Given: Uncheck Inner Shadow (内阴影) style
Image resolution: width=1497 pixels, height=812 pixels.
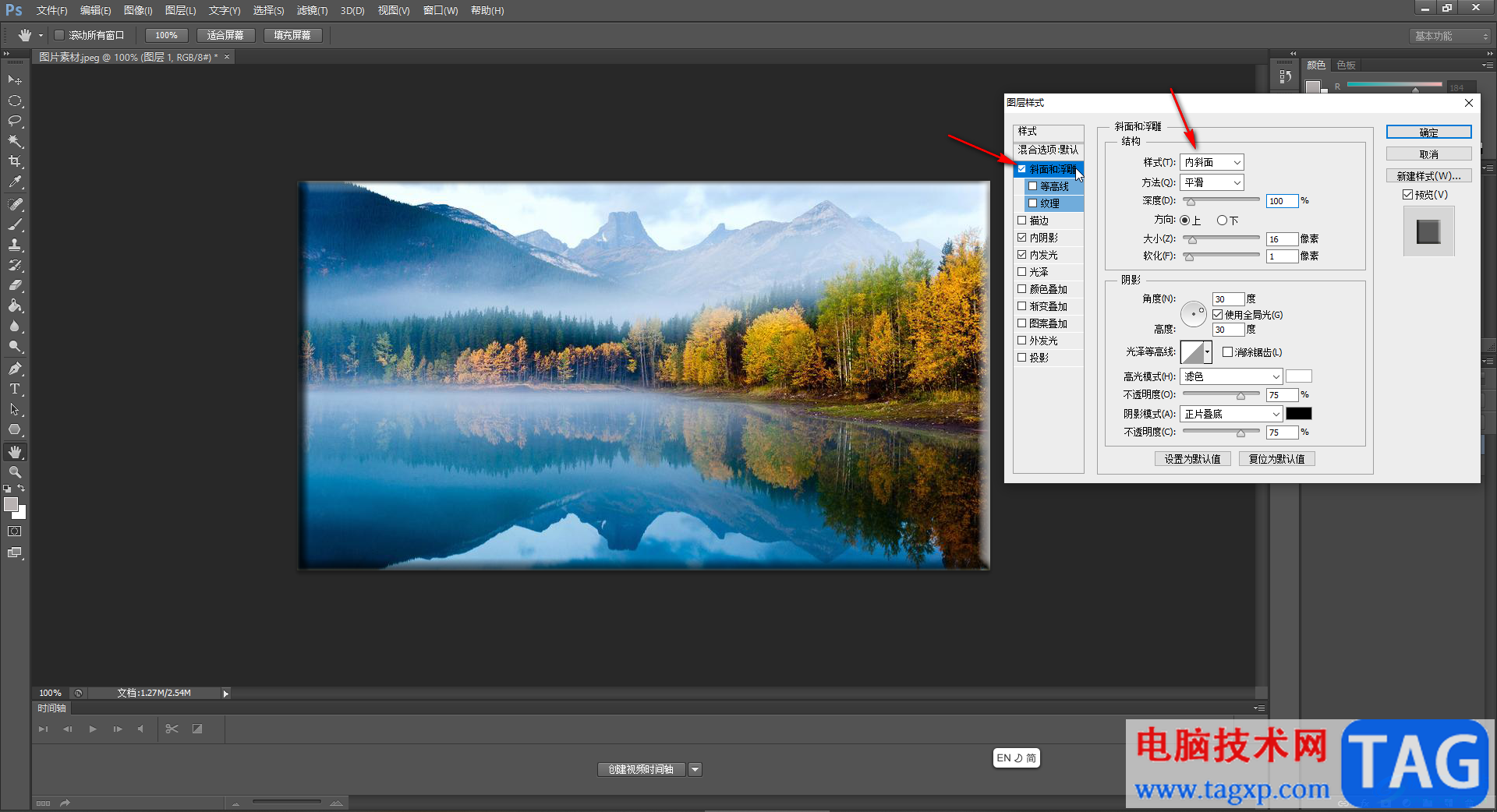Looking at the screenshot, I should 1022,237.
